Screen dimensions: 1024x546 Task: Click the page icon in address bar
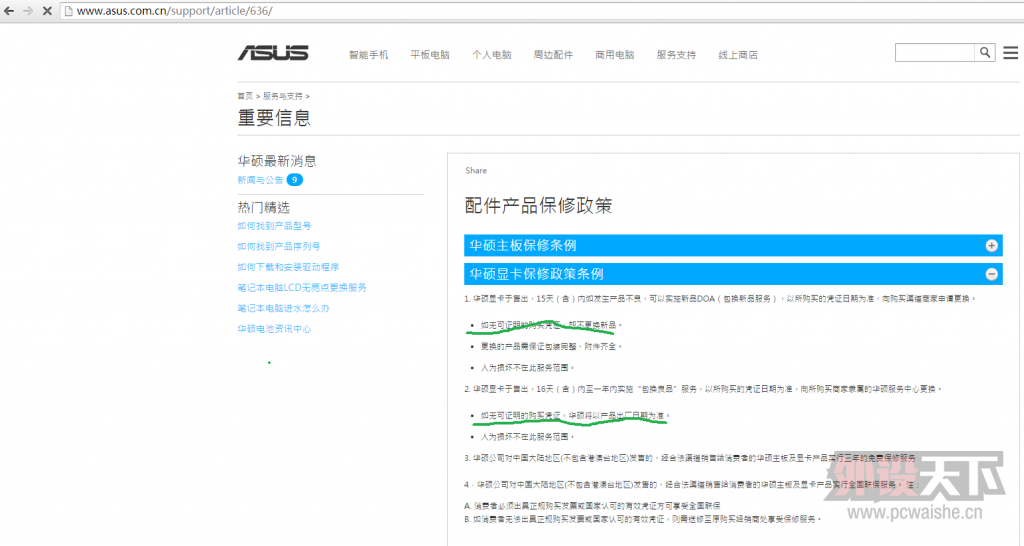(68, 11)
